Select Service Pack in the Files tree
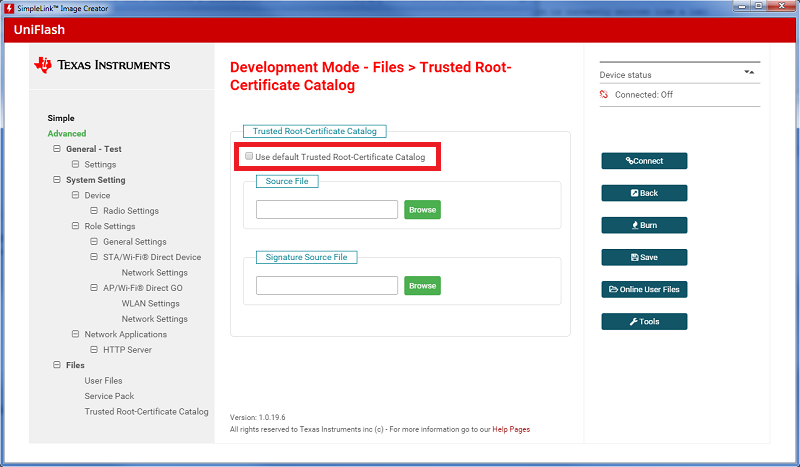 pyautogui.click(x=109, y=396)
